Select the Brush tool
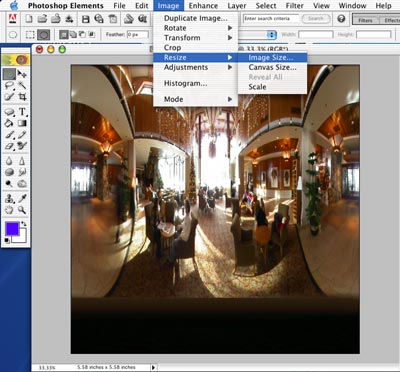This screenshot has height=372, width=400. coord(9,135)
